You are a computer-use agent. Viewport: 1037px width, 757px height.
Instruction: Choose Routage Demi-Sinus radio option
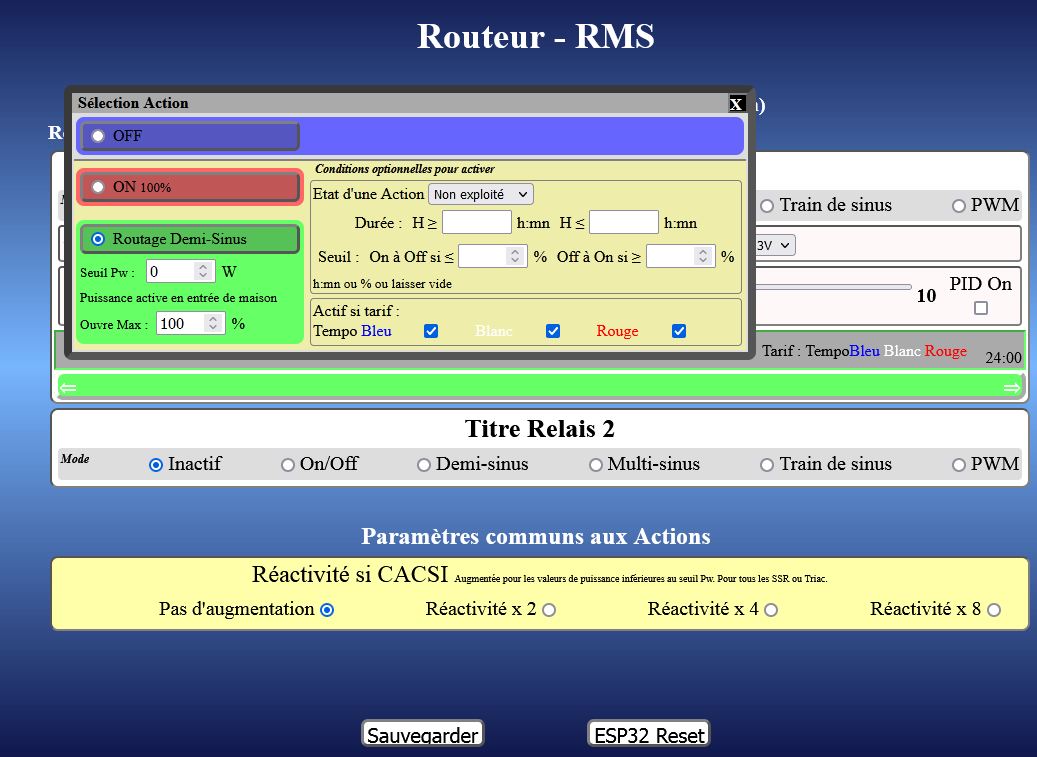point(98,239)
